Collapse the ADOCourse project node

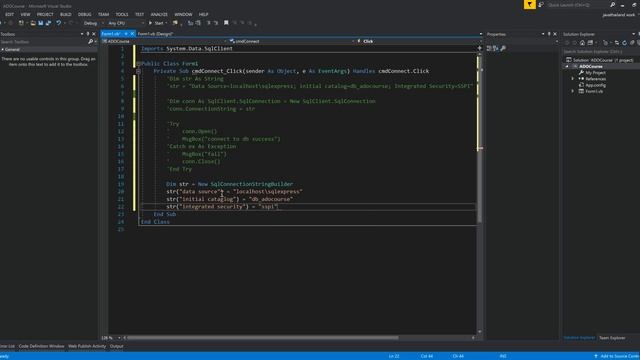pyautogui.click(x=567, y=67)
